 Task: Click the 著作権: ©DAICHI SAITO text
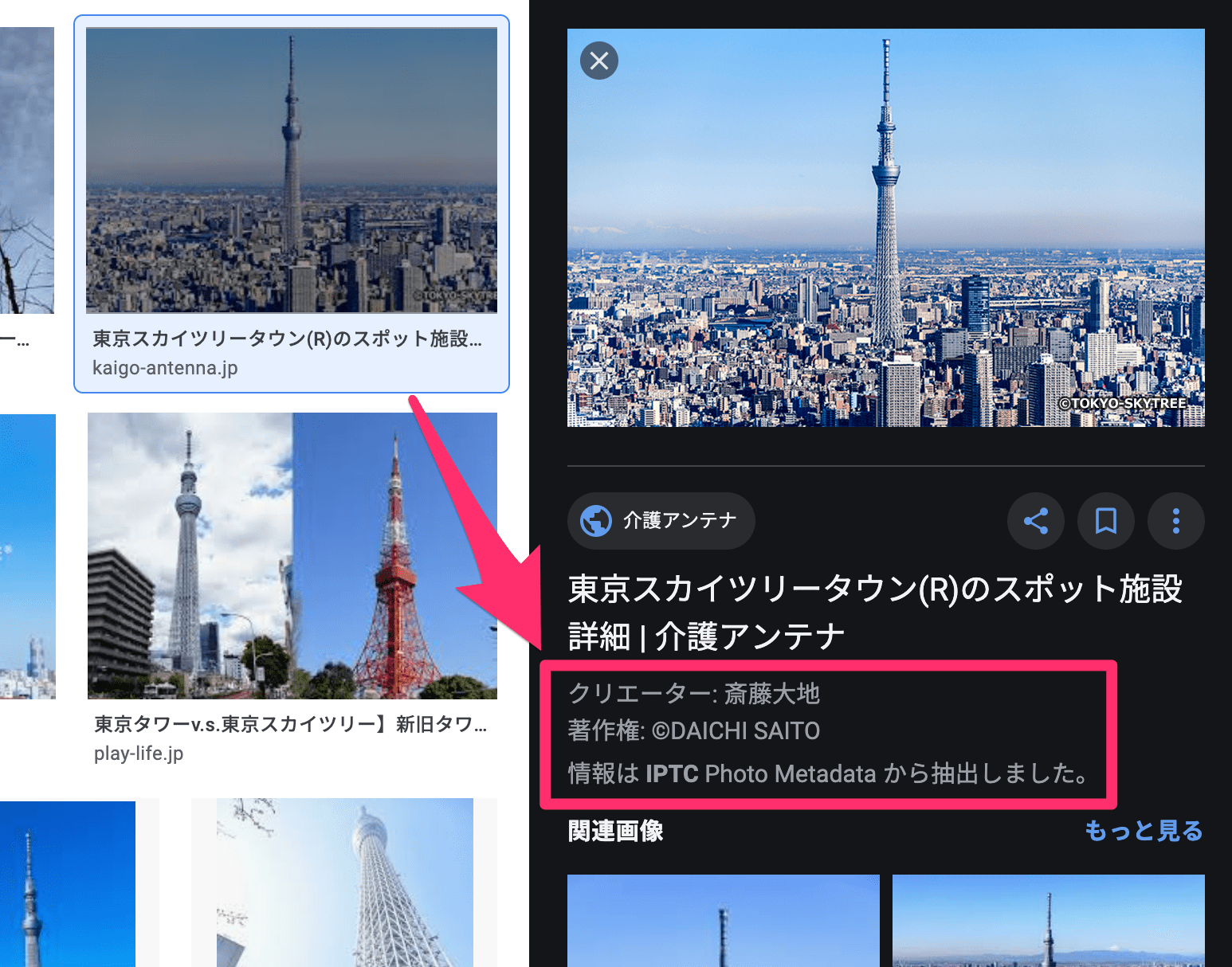click(x=694, y=730)
